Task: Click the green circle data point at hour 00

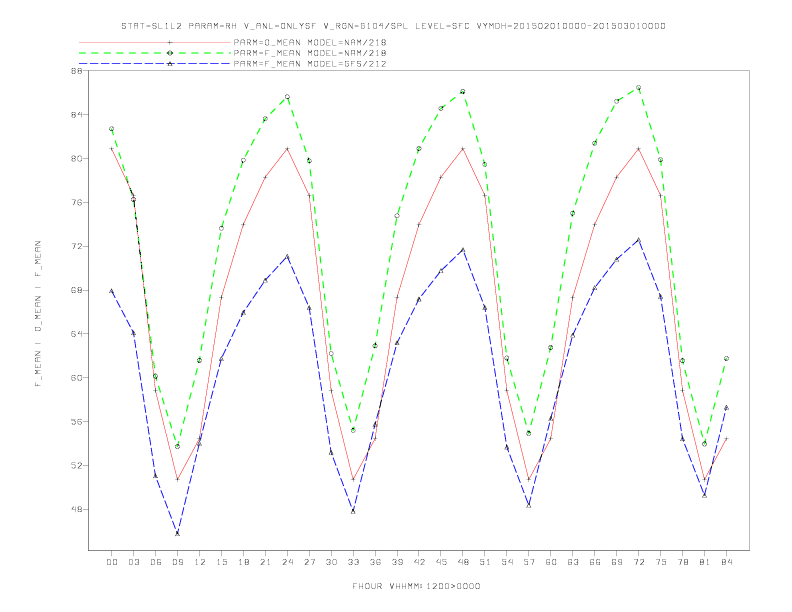Action: (112, 129)
